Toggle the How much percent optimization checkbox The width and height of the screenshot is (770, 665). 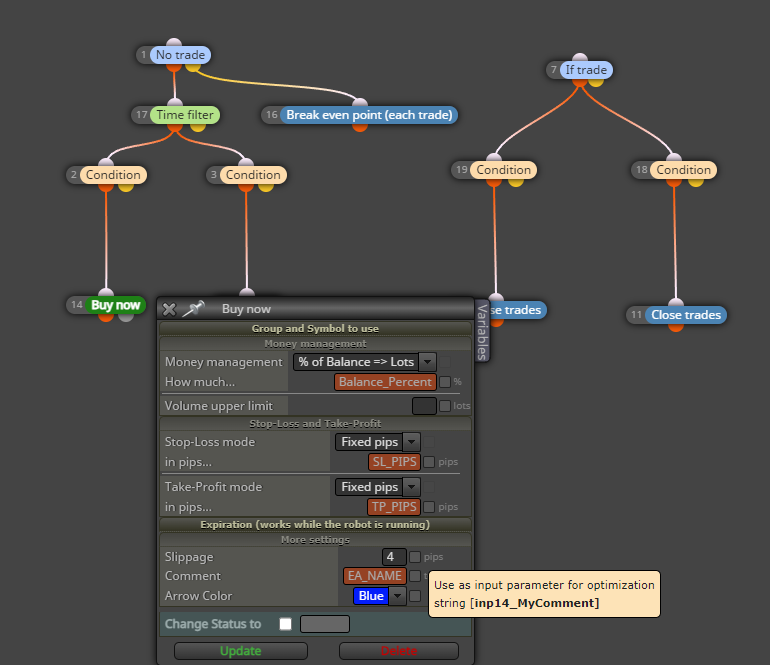tap(445, 382)
